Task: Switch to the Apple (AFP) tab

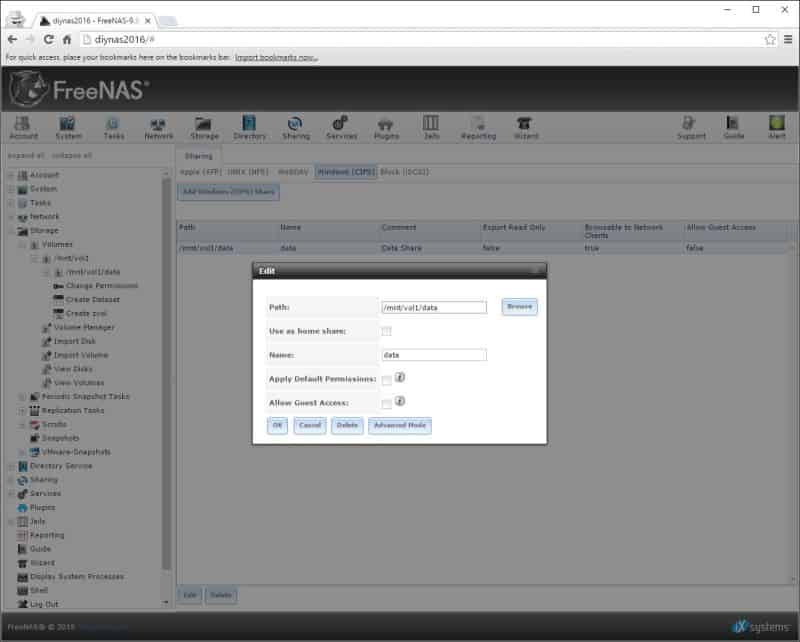Action: 200,172
